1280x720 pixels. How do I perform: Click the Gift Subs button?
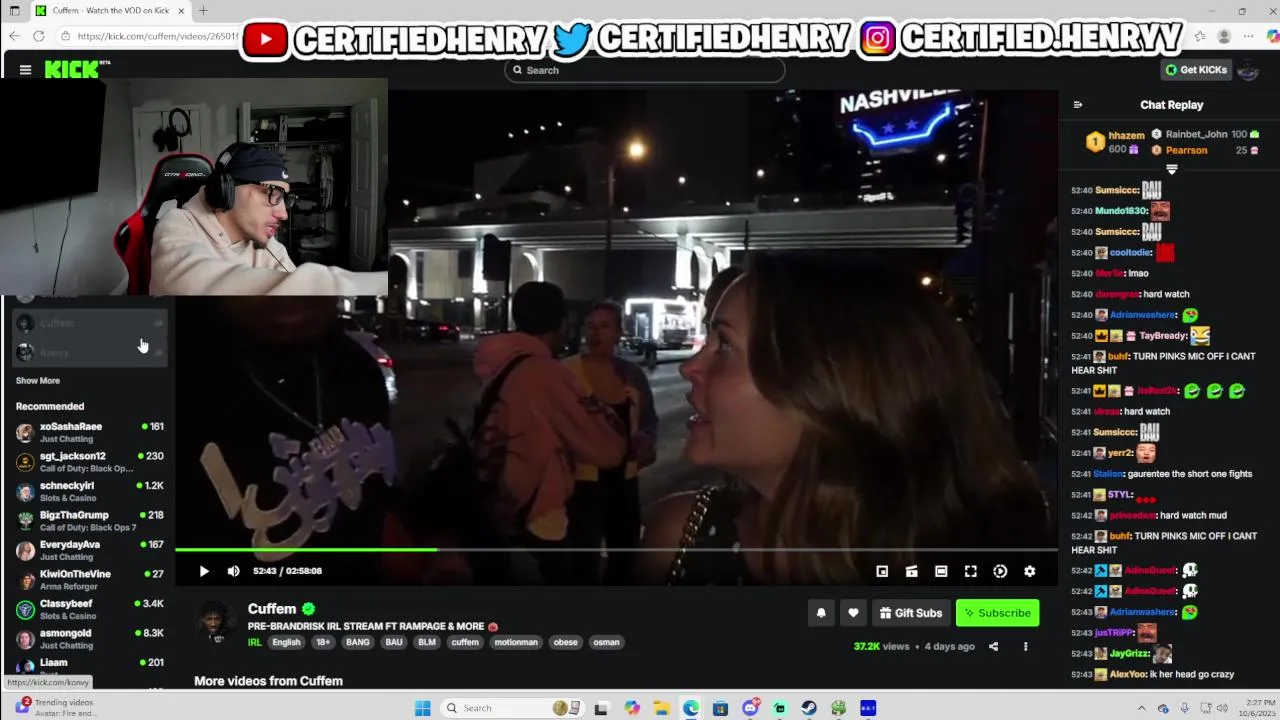(x=910, y=613)
